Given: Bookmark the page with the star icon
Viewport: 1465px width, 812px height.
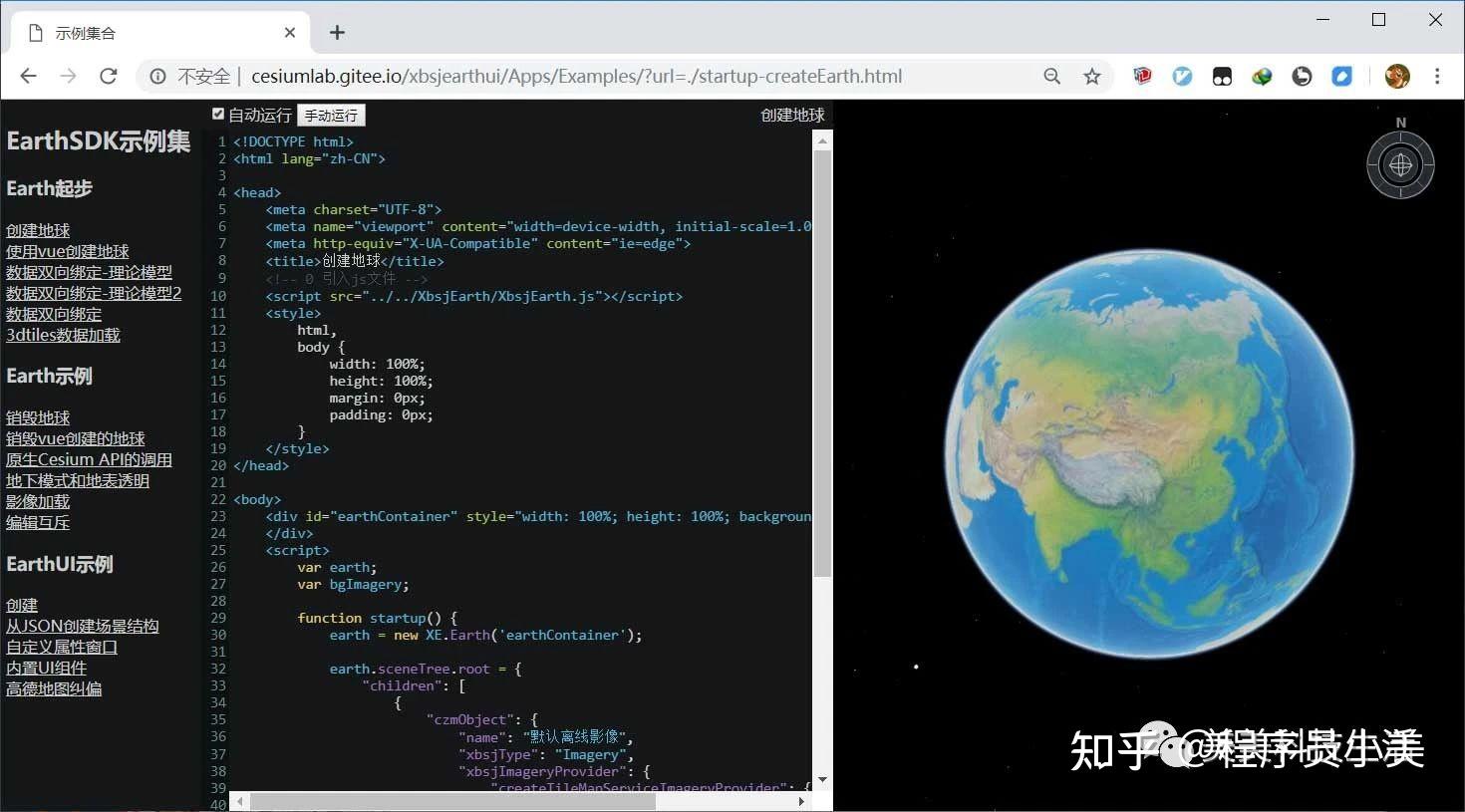Looking at the screenshot, I should pyautogui.click(x=1091, y=76).
